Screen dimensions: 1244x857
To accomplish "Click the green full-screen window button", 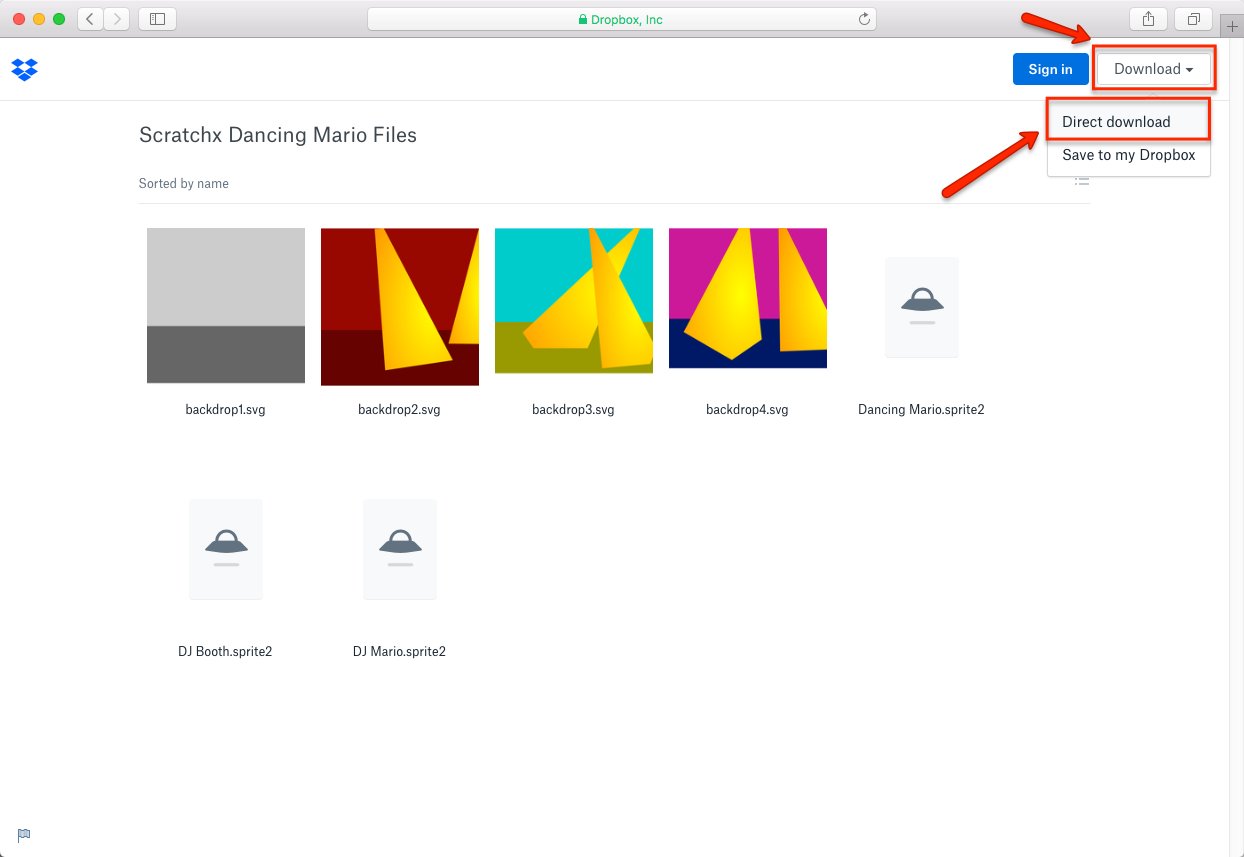I will [59, 19].
